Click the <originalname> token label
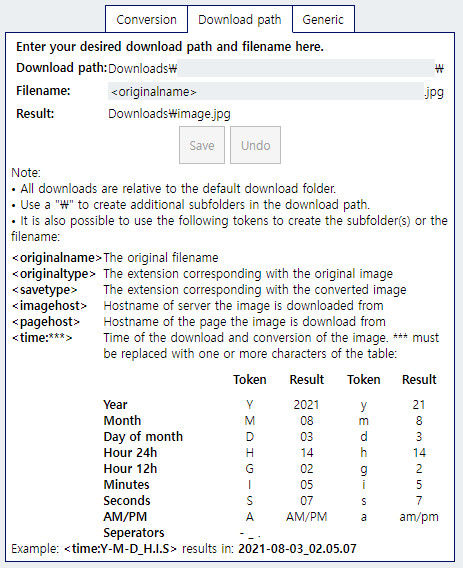The width and height of the screenshot is (463, 568). (x=57, y=258)
